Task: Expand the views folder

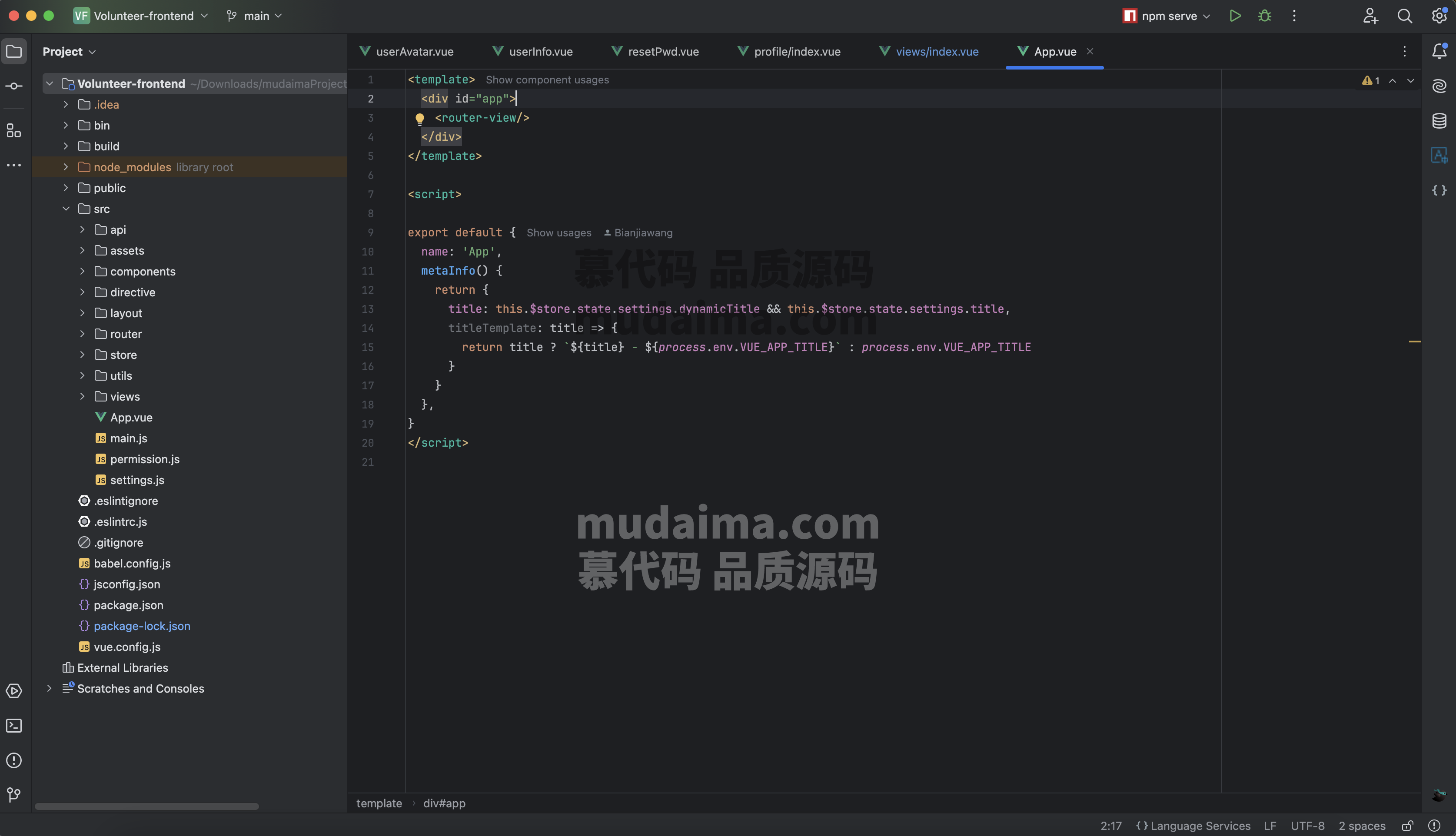Action: [x=82, y=397]
